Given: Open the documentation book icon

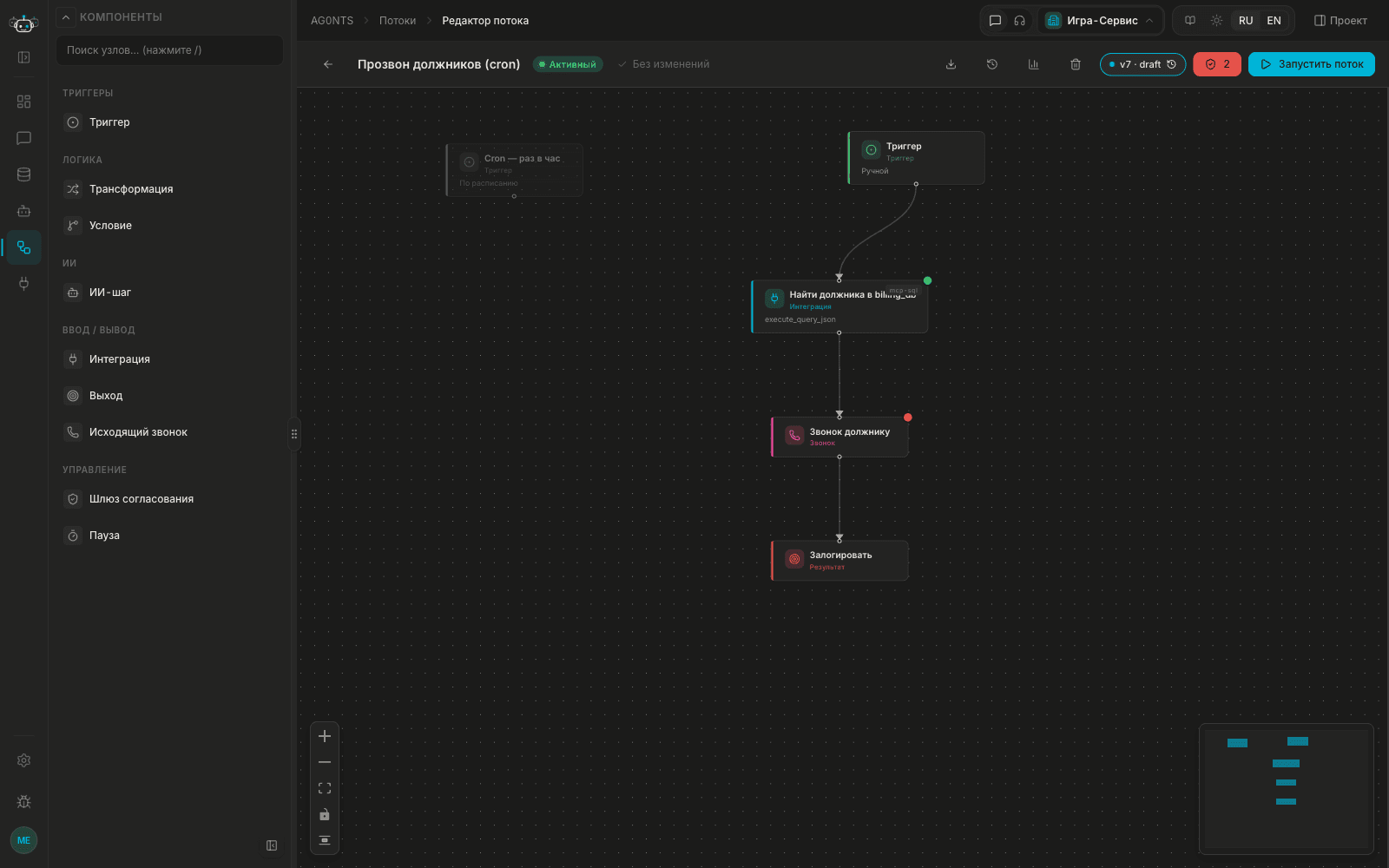Looking at the screenshot, I should [1190, 21].
